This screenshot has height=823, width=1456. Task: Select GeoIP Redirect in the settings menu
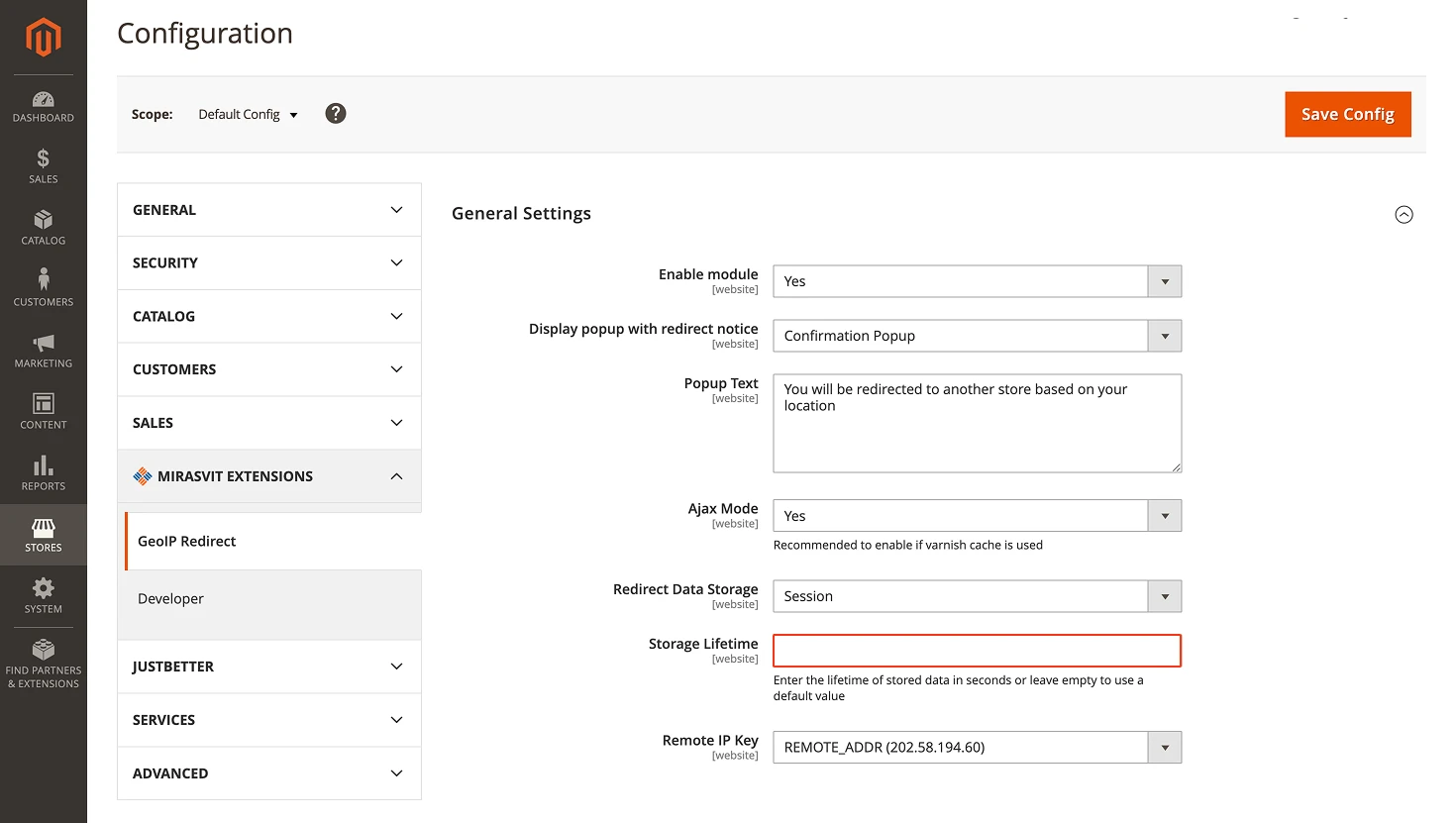click(x=187, y=541)
